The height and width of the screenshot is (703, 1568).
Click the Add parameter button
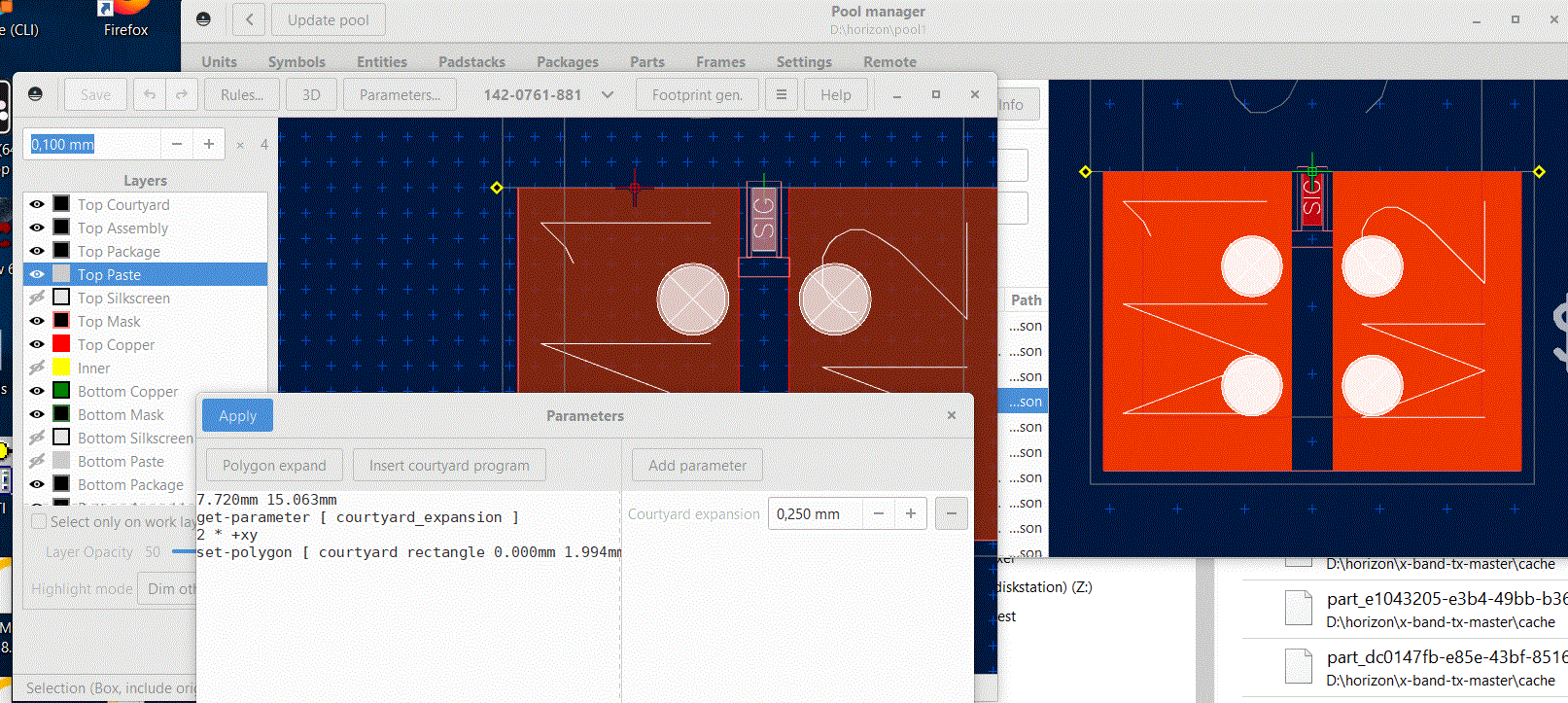point(697,465)
